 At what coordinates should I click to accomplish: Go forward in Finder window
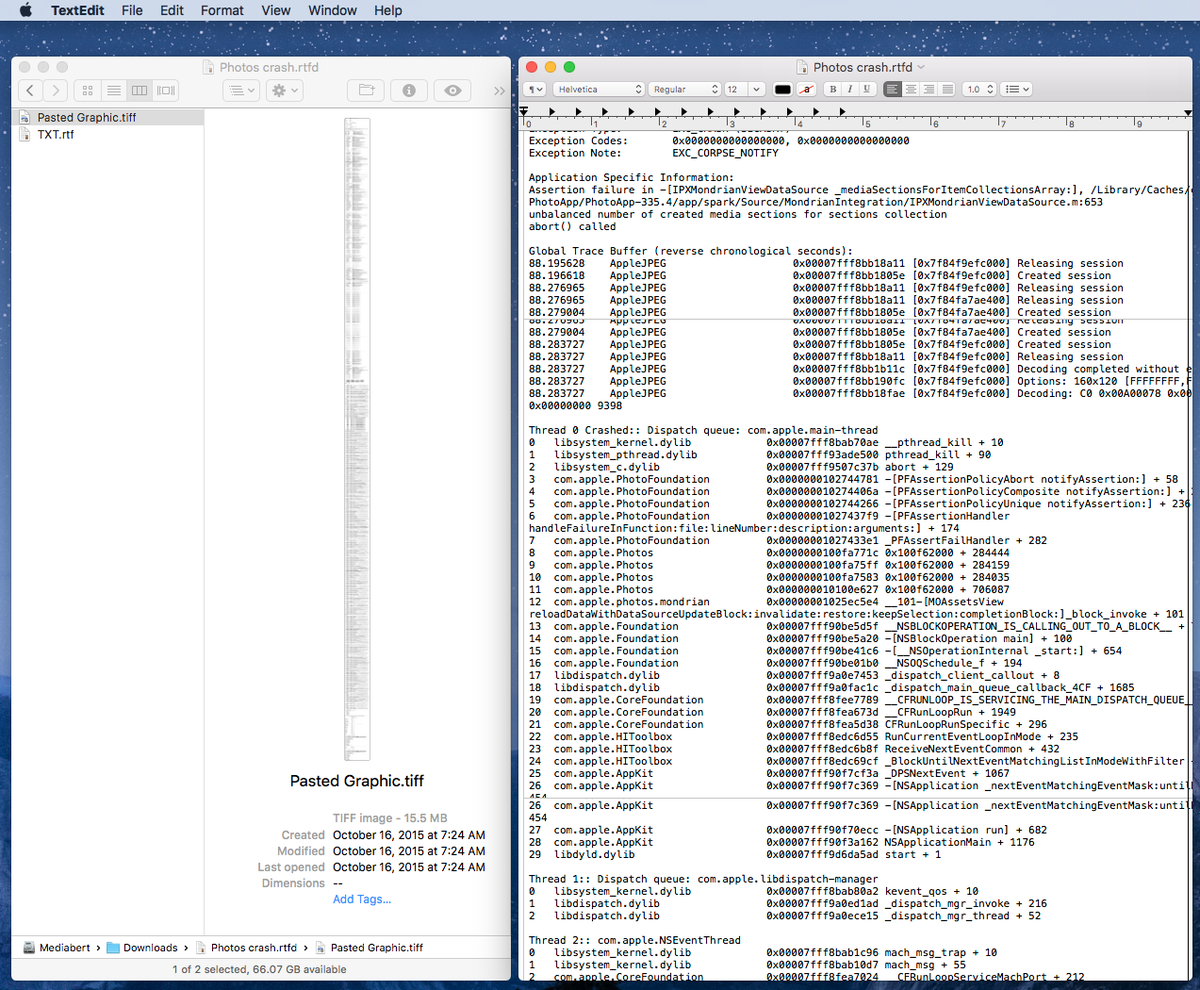point(55,90)
